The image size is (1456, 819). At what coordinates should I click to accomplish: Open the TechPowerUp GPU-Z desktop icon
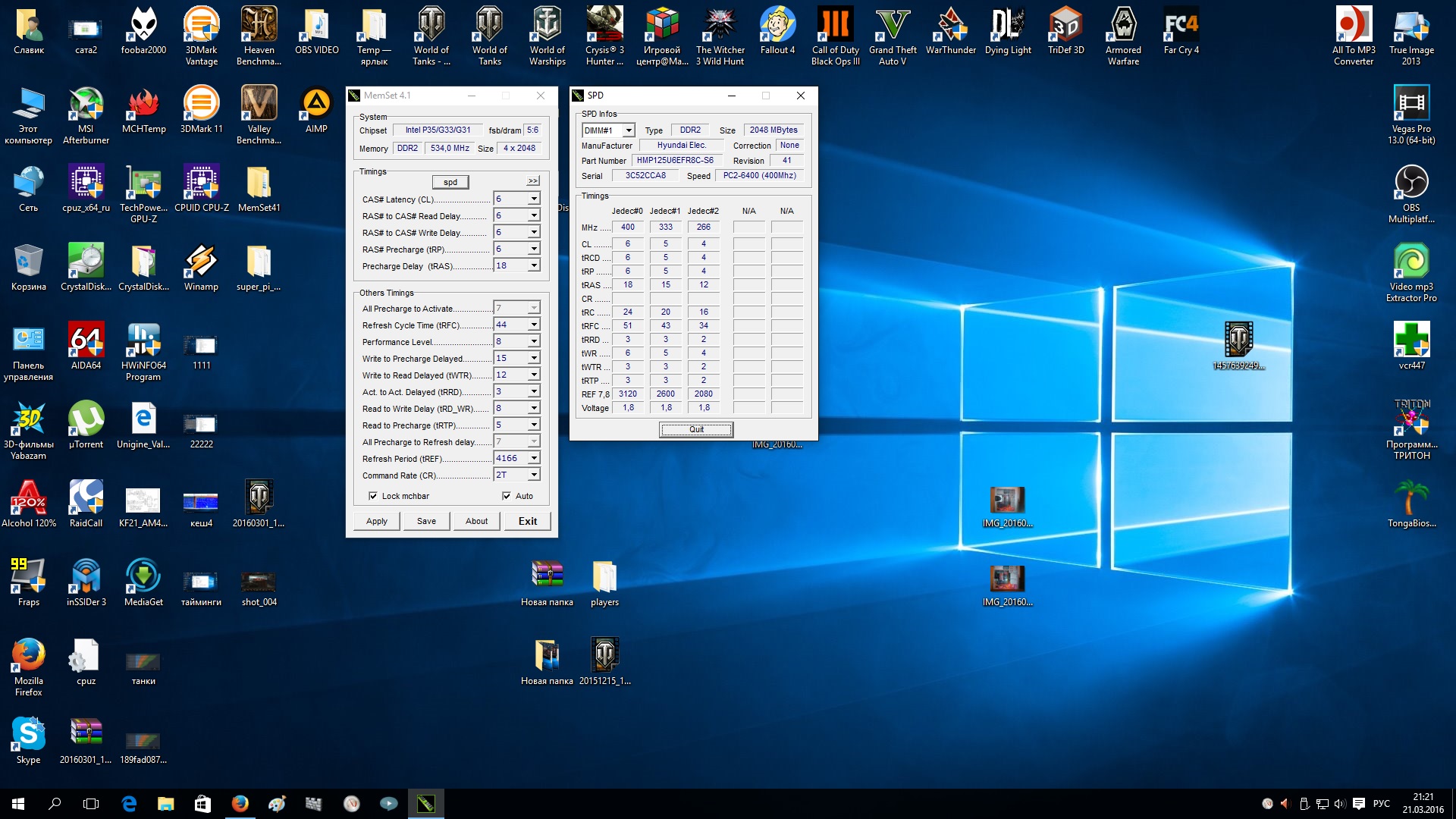(143, 184)
